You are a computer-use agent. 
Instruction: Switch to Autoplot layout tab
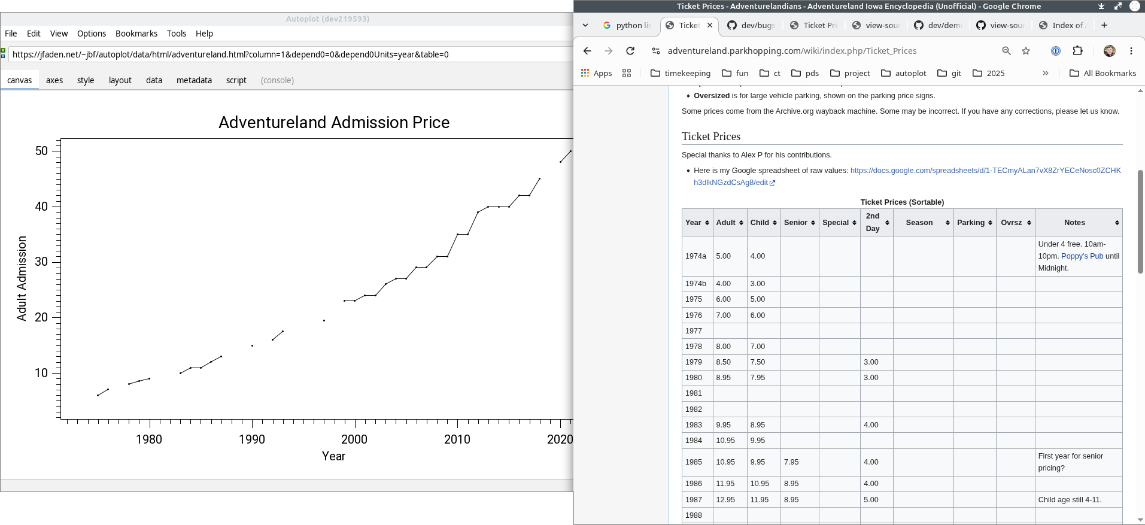pyautogui.click(x=120, y=80)
